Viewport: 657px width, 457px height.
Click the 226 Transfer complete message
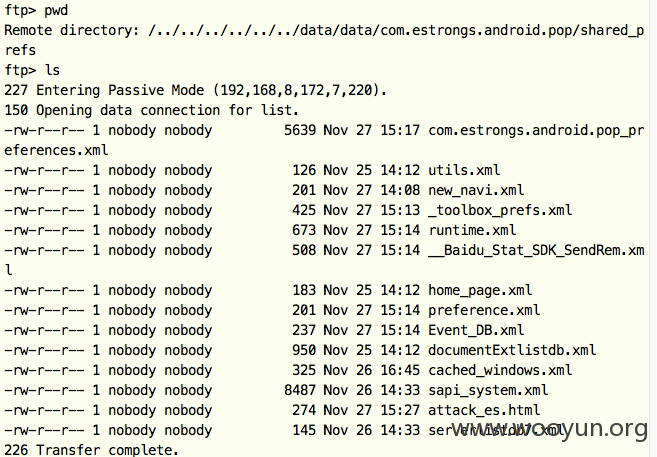click(x=91, y=449)
